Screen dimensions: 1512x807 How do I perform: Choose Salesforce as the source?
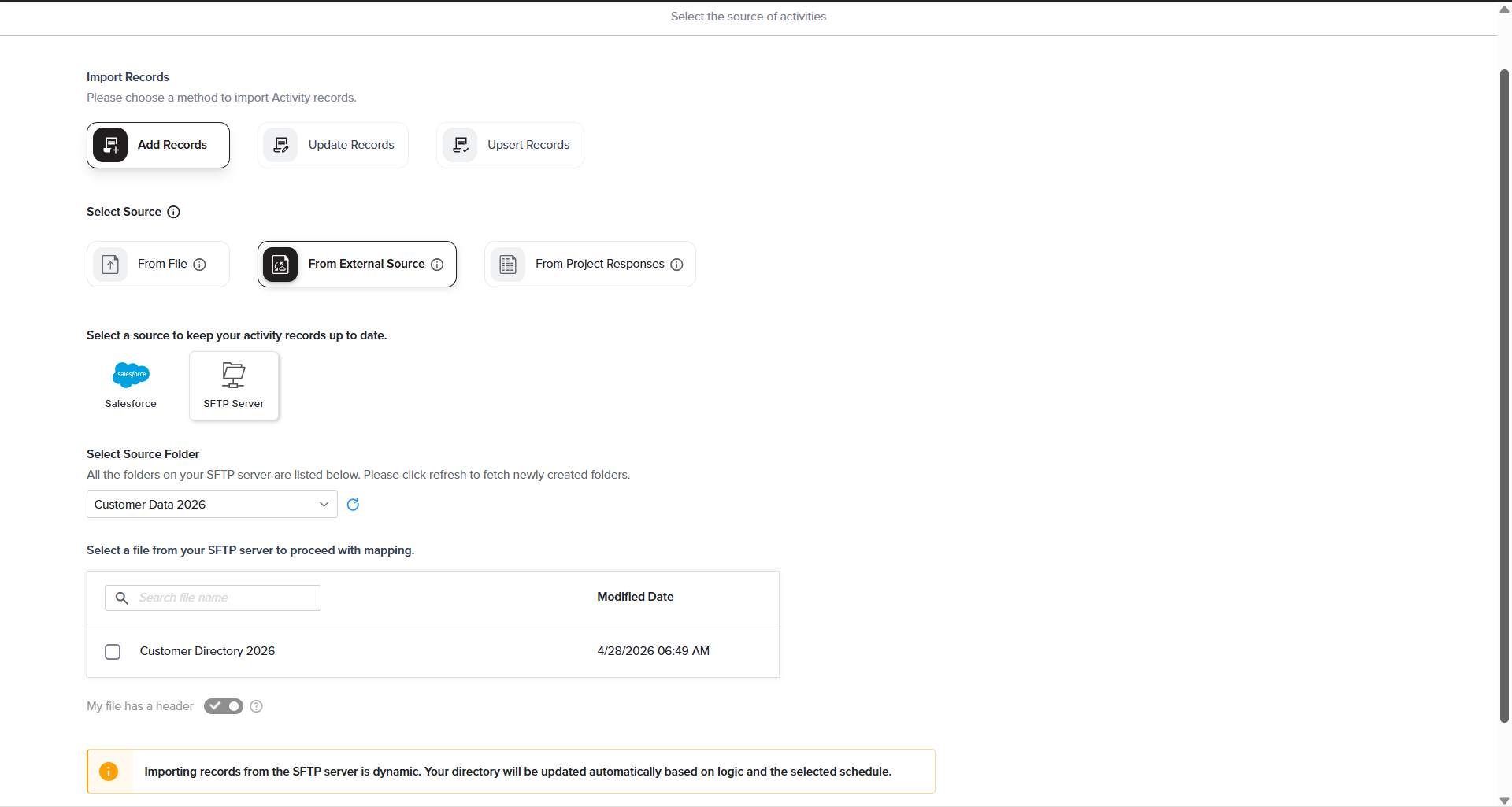pyautogui.click(x=131, y=386)
